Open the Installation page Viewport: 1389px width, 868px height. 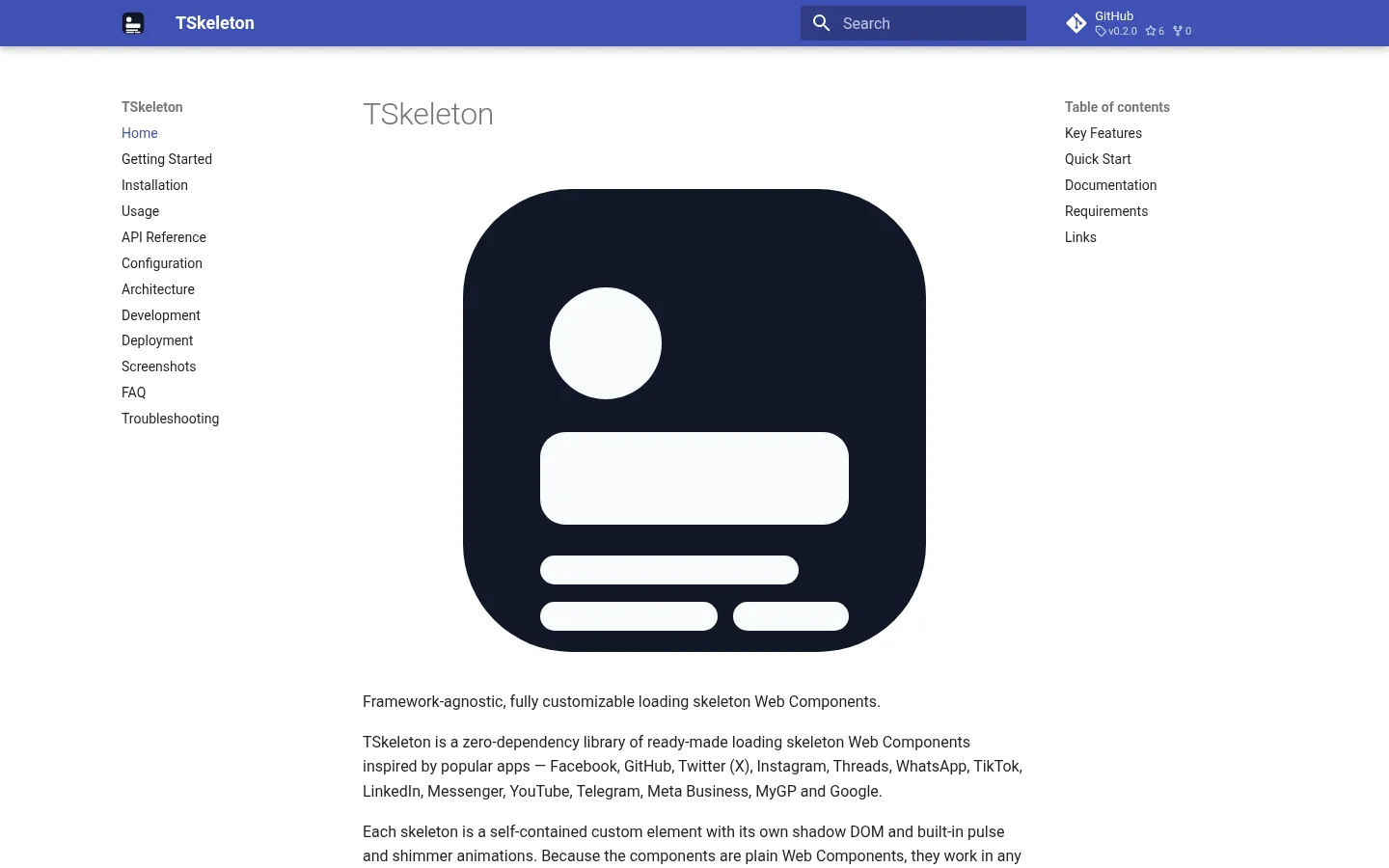(x=154, y=185)
